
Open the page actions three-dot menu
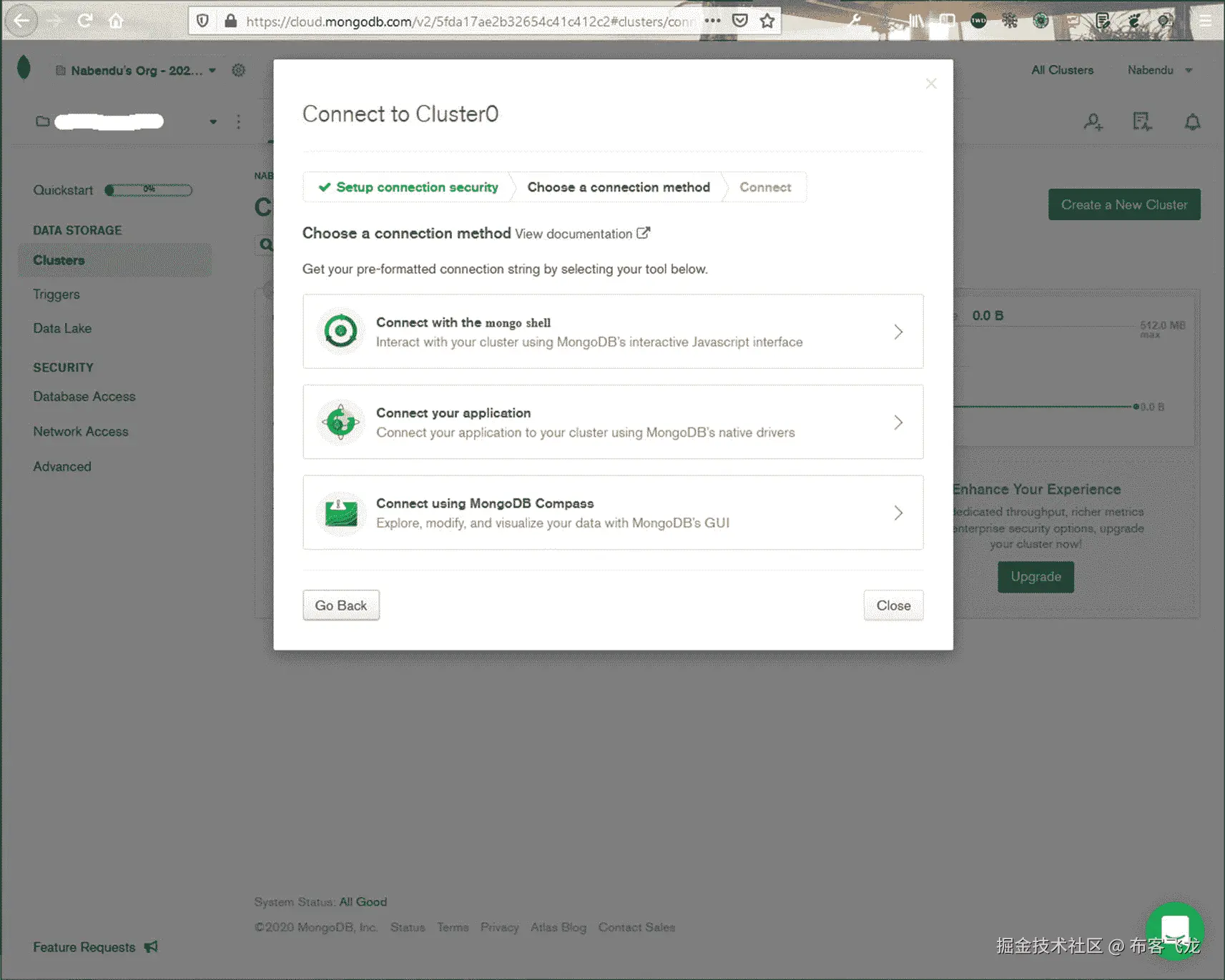[x=712, y=21]
